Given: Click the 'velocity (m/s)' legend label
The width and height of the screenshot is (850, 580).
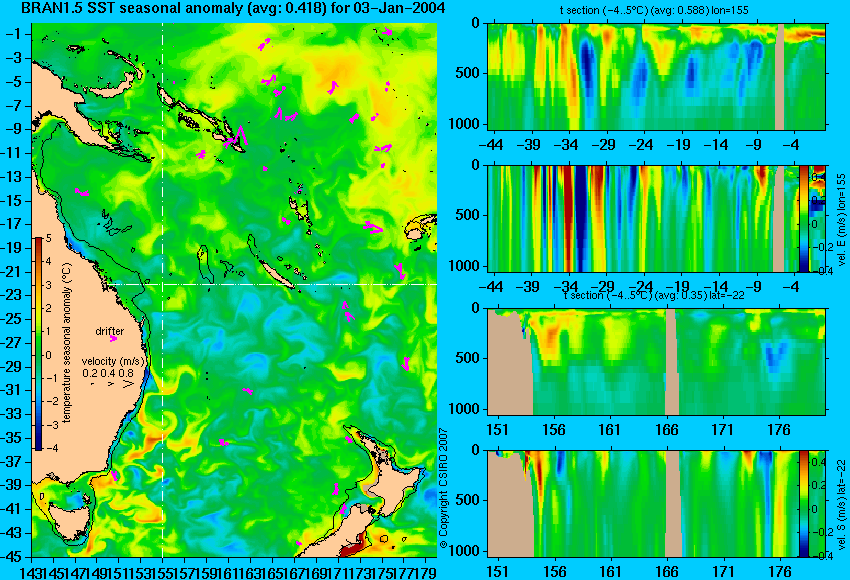Looking at the screenshot, I should (x=113, y=361).
